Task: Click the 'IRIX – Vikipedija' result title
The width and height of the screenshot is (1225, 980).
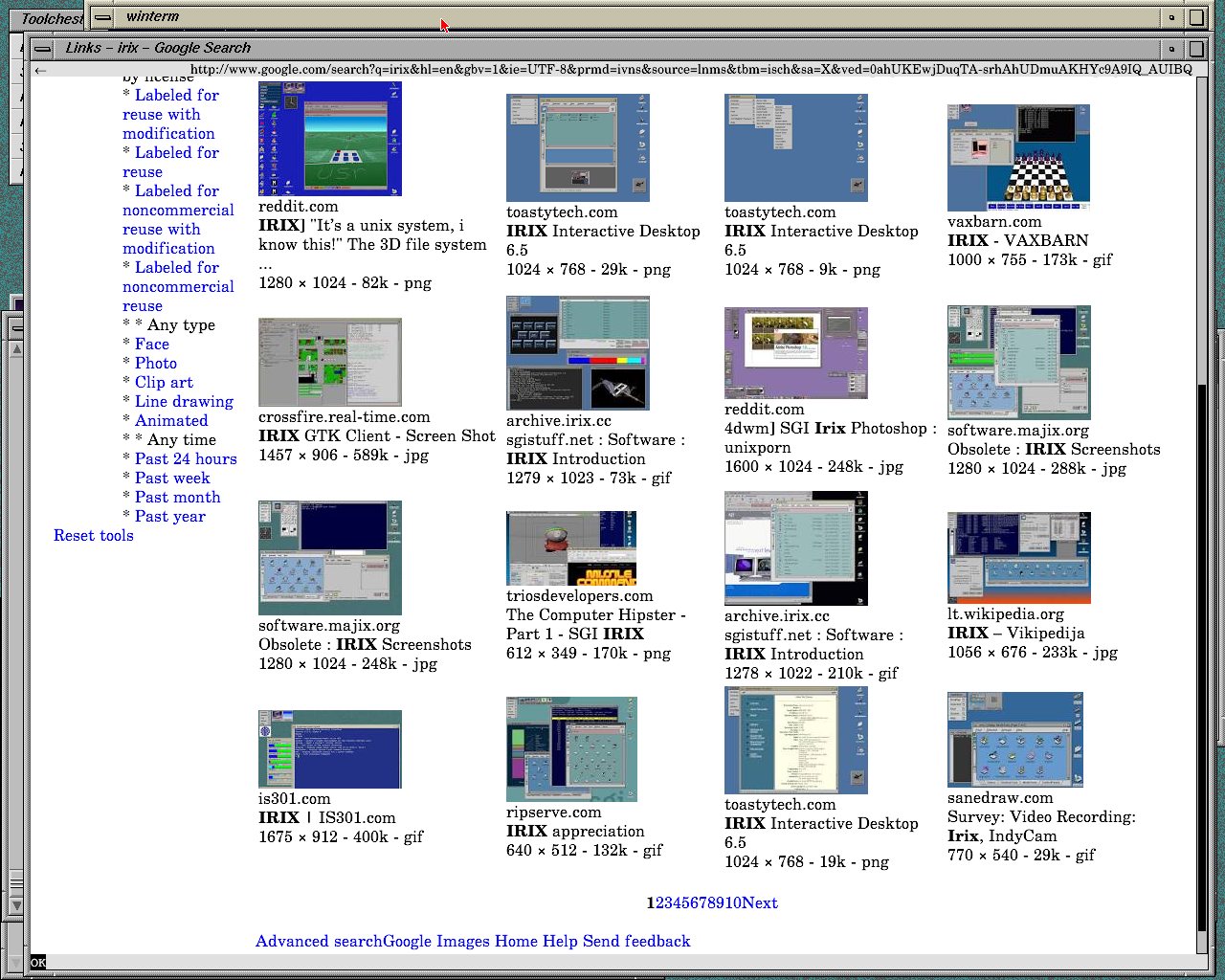Action: coord(1015,634)
